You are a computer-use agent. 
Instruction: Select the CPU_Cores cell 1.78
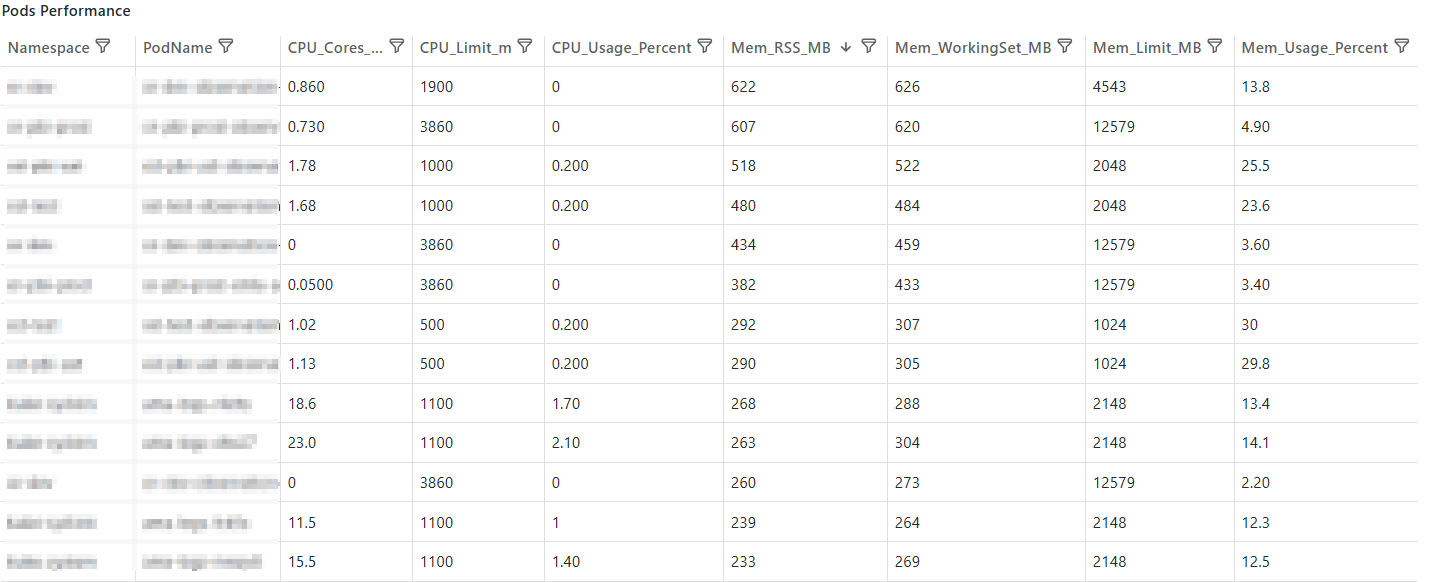click(301, 166)
